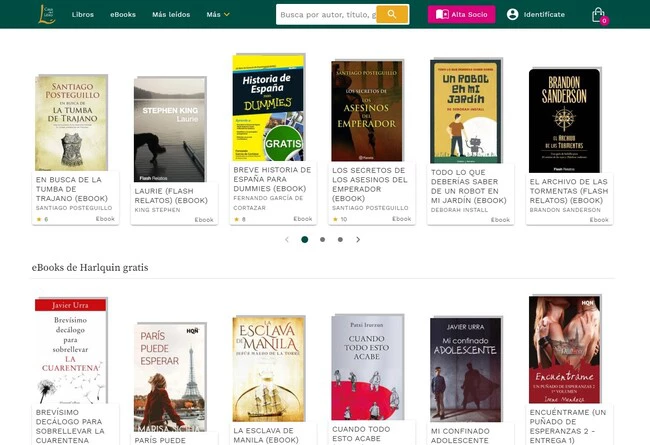Open Cuando todo esto acabe cover
This screenshot has height=445, width=650.
pyautogui.click(x=367, y=367)
